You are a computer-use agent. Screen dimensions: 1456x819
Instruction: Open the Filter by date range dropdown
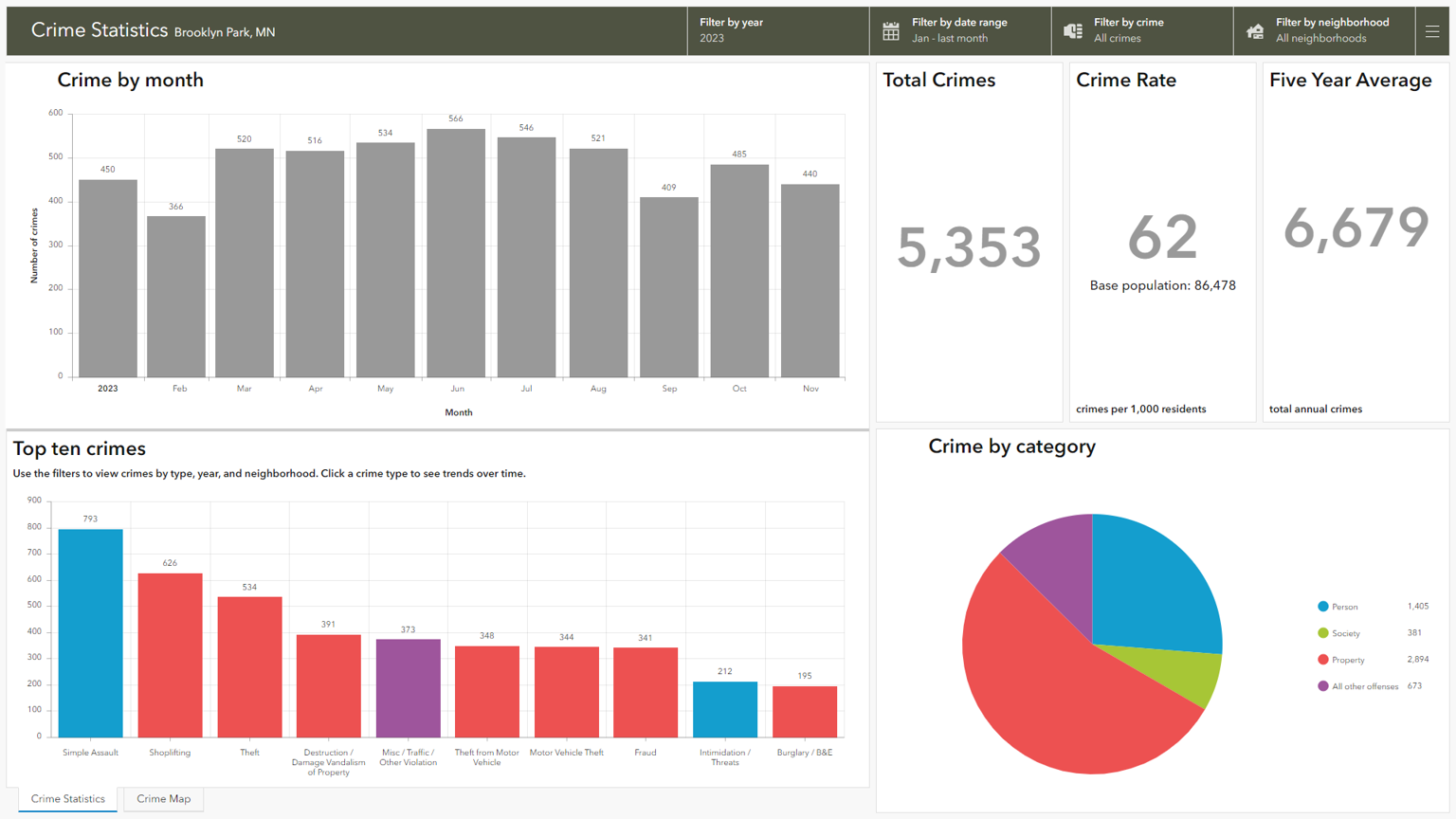[960, 31]
